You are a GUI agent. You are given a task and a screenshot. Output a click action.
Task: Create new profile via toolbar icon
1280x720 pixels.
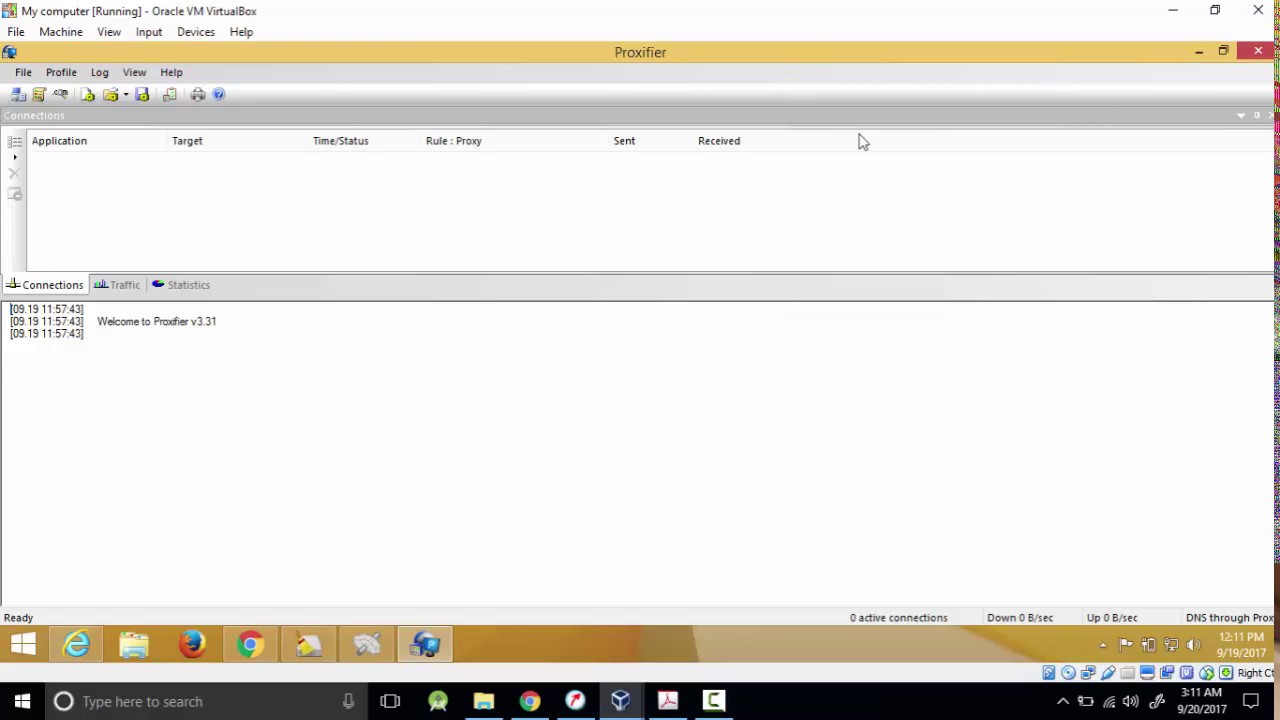point(87,94)
